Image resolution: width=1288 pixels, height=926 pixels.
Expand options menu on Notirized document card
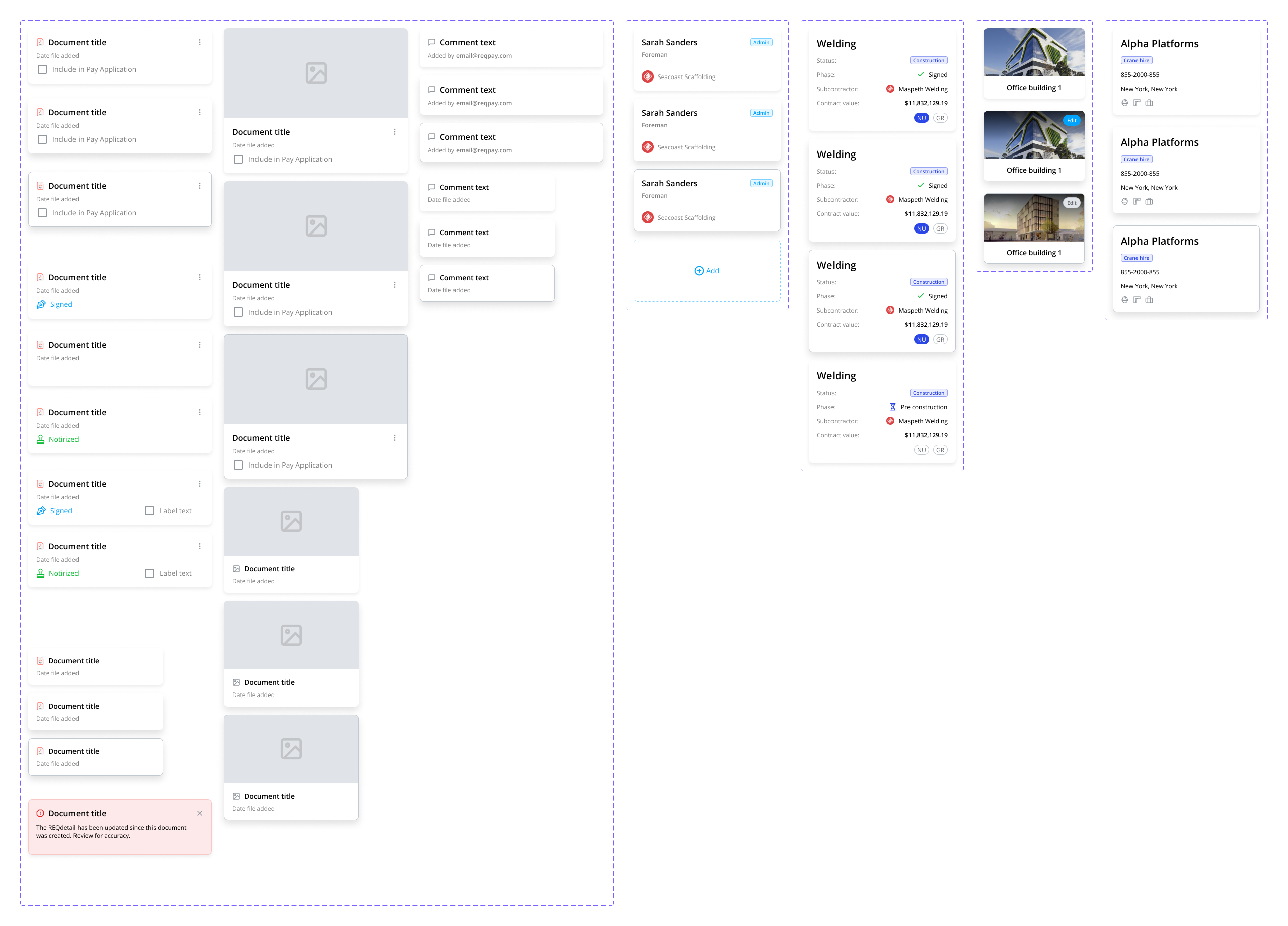[200, 413]
